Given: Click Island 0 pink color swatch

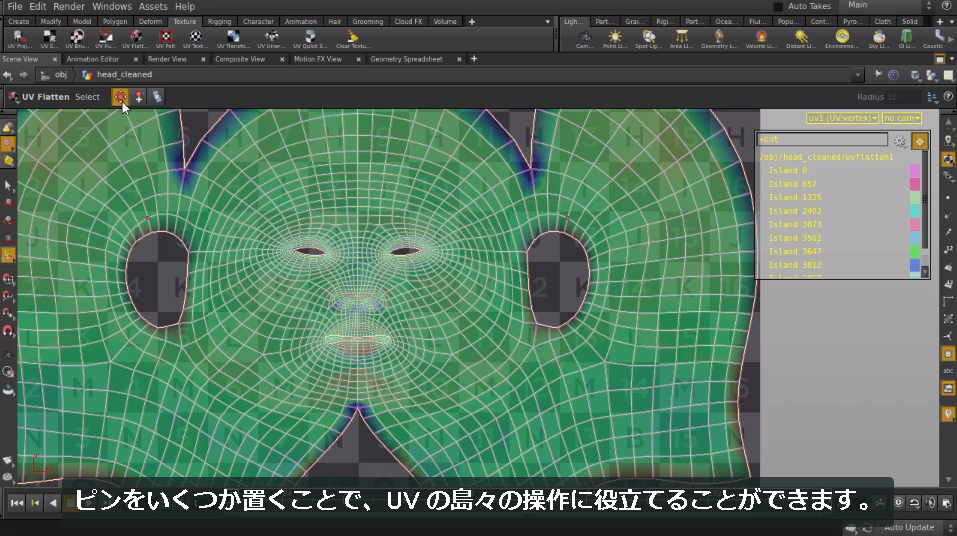Looking at the screenshot, I should (x=915, y=170).
